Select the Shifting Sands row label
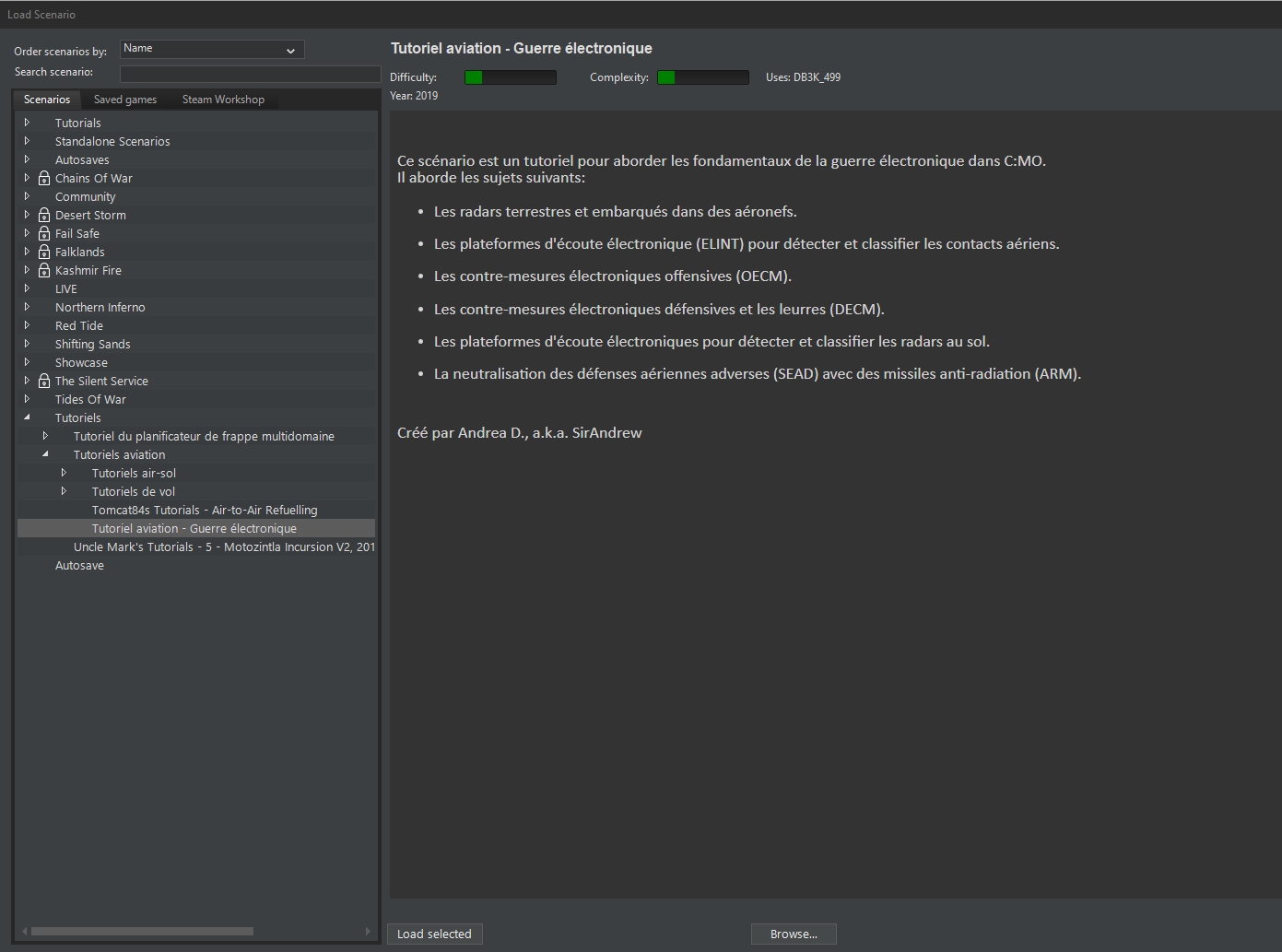The height and width of the screenshot is (952, 1282). tap(92, 344)
